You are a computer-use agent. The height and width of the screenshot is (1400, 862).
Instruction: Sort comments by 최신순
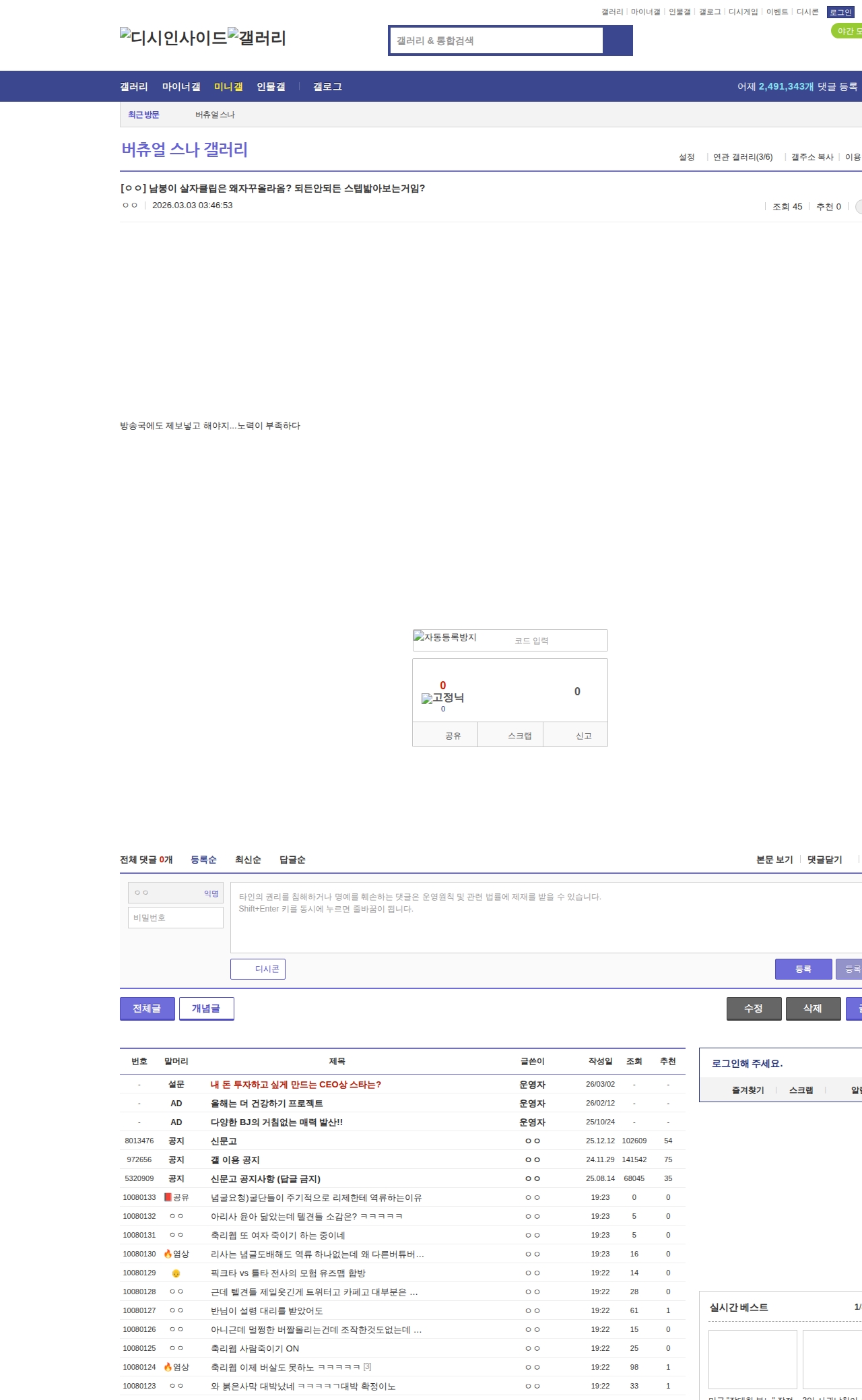[x=248, y=859]
